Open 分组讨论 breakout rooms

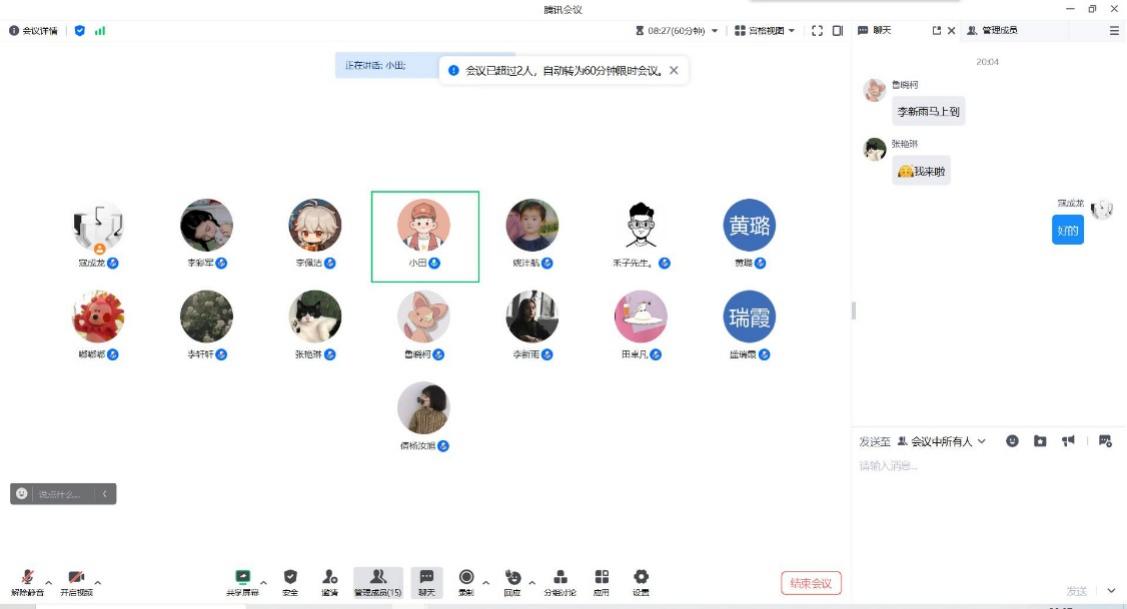point(560,581)
